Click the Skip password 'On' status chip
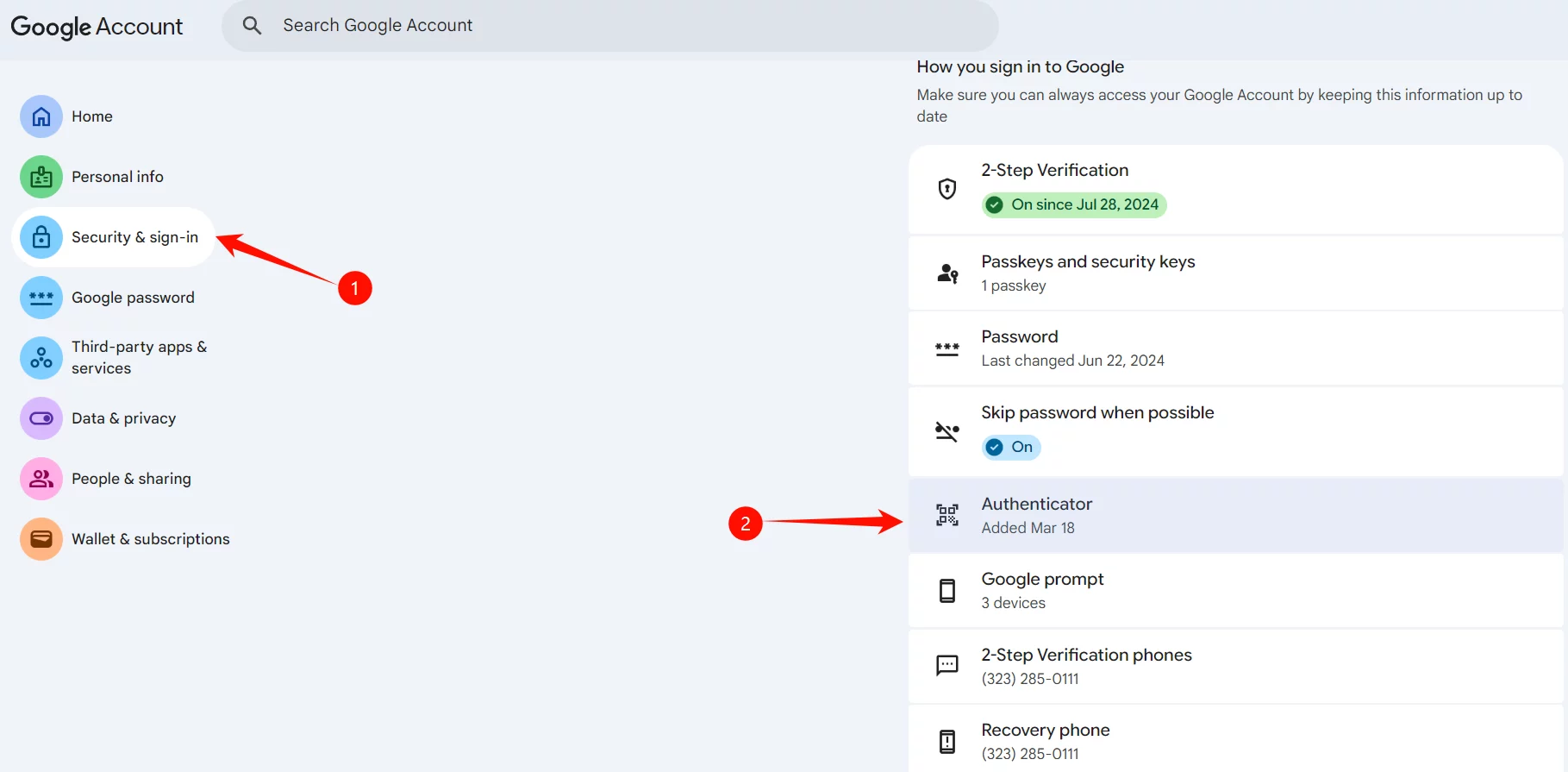Viewport: 1568px width, 772px height. click(x=1011, y=447)
